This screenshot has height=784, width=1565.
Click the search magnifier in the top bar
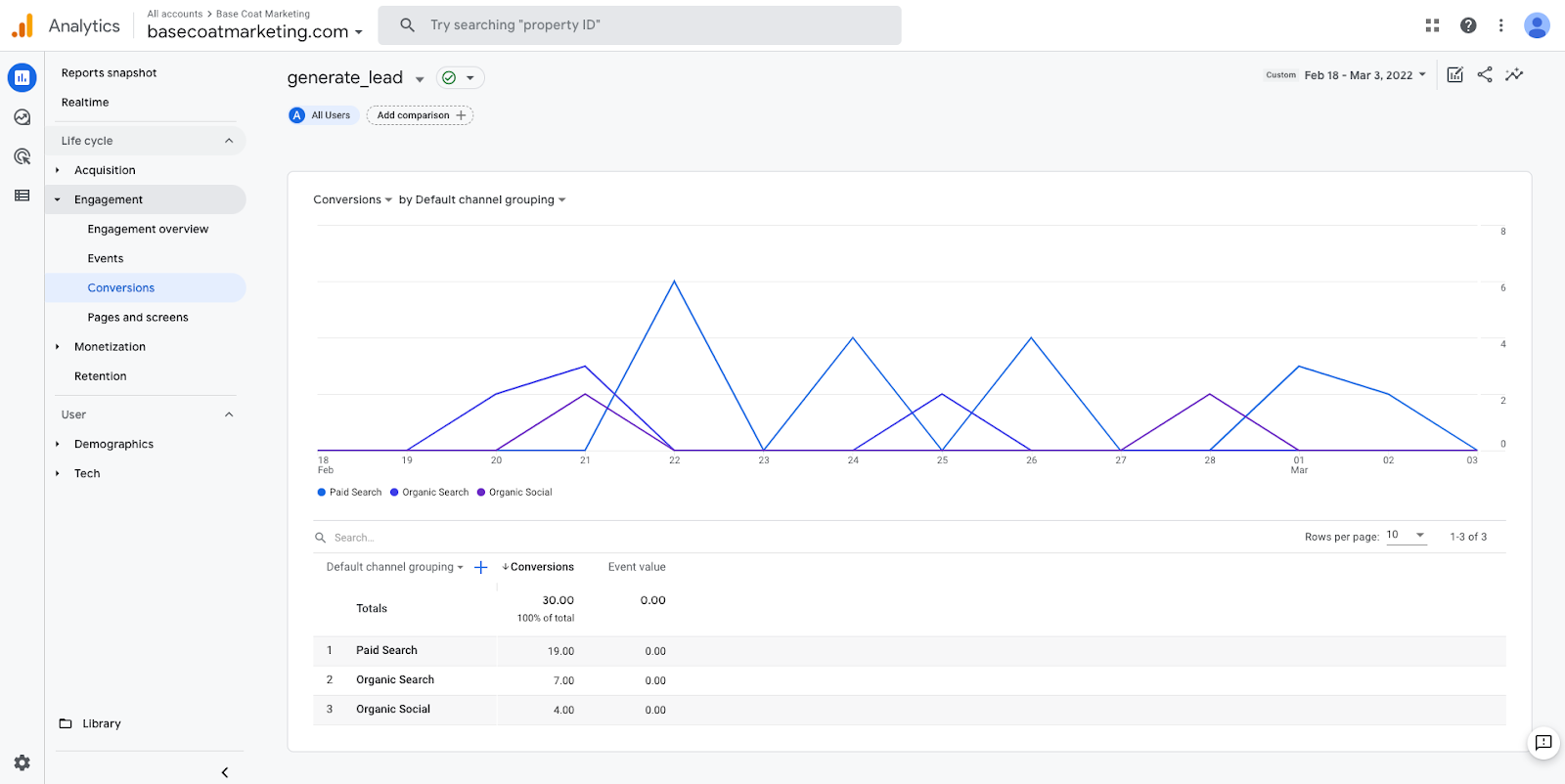[407, 25]
